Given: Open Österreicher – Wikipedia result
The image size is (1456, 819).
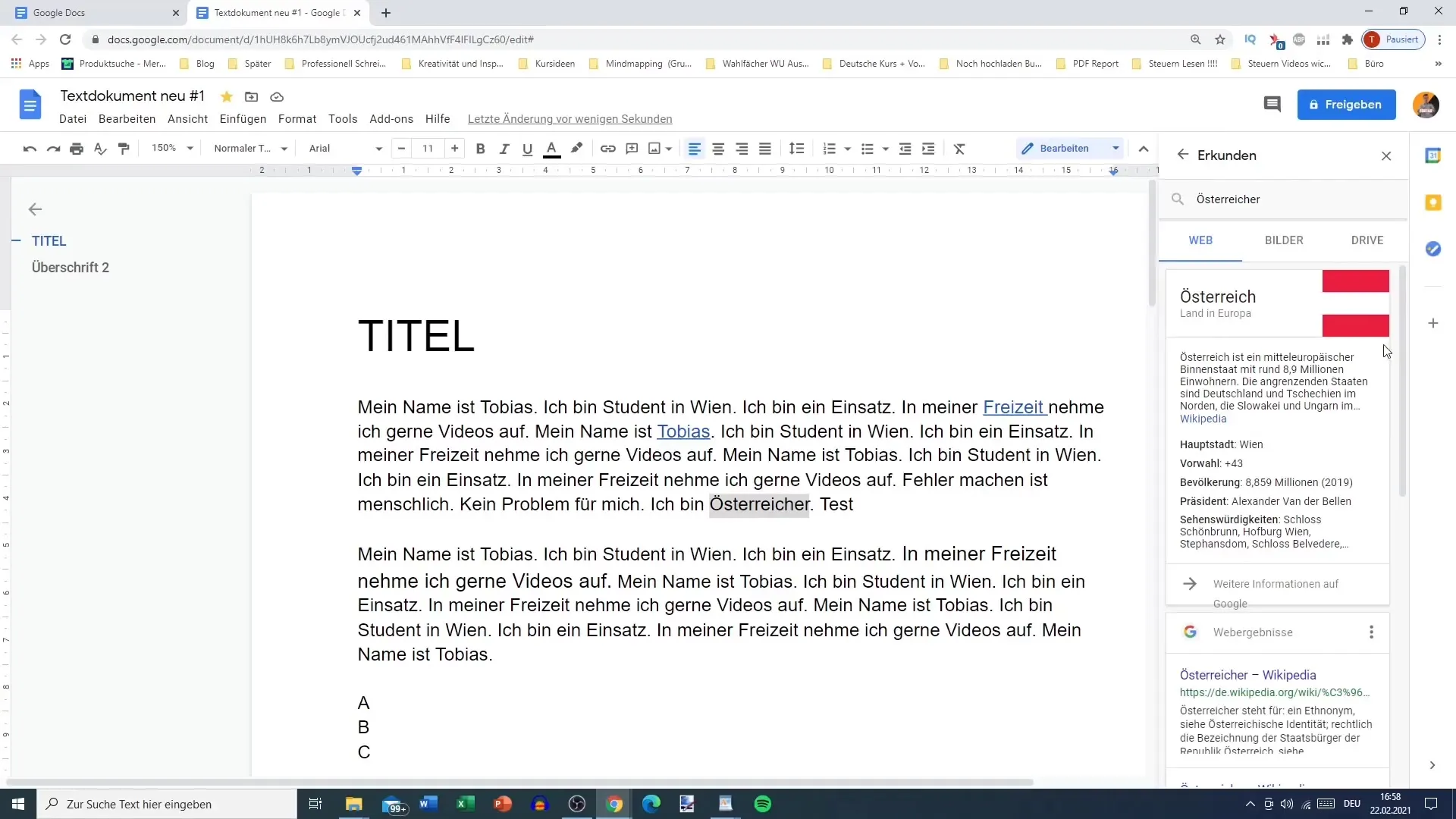Looking at the screenshot, I should [x=1247, y=675].
